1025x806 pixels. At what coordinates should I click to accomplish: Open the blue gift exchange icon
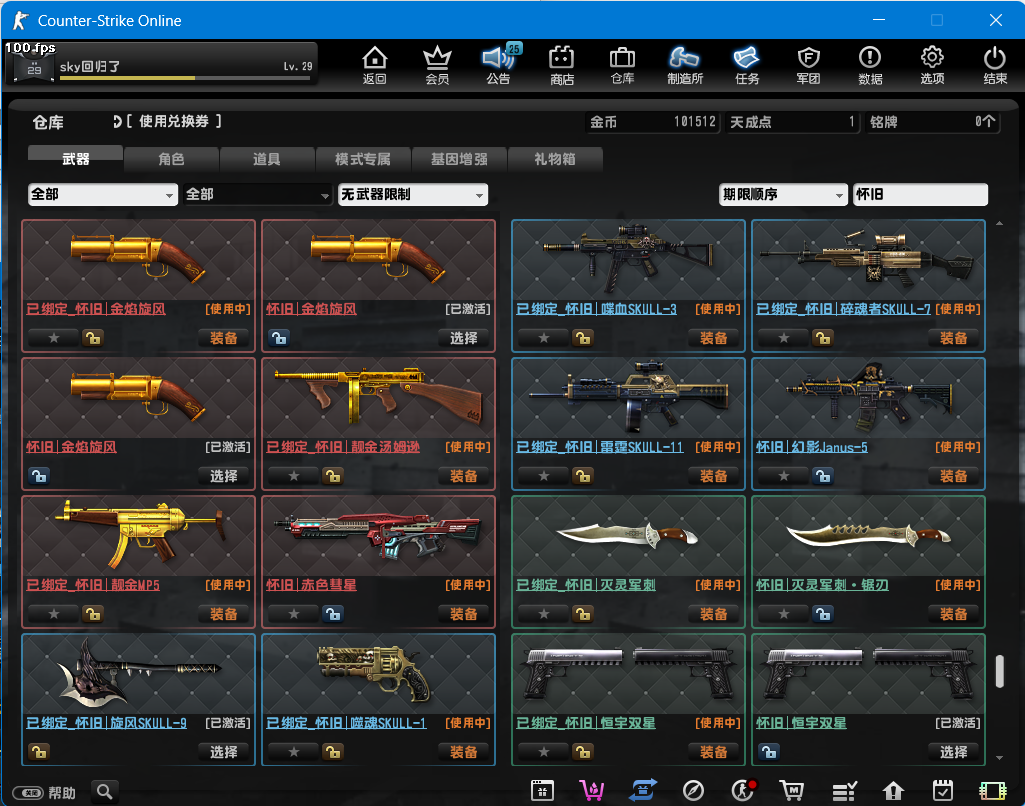(643, 790)
